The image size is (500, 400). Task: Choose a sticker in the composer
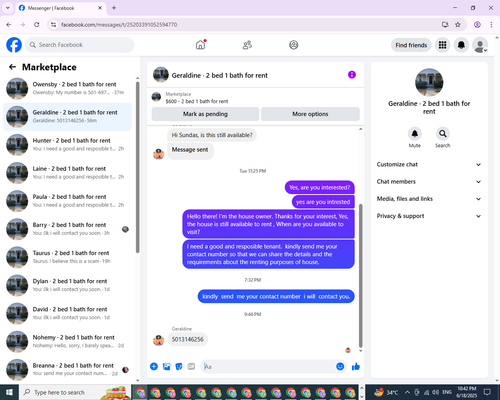click(x=179, y=366)
